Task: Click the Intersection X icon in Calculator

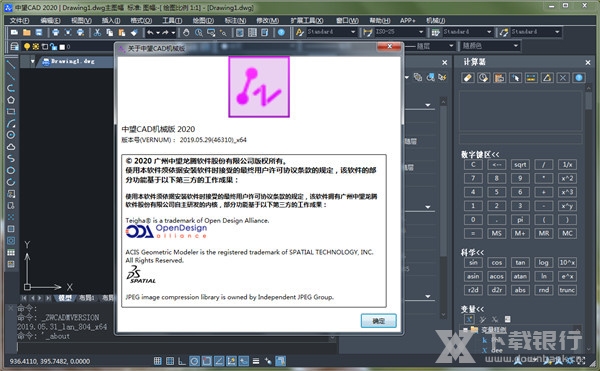Action: pyautogui.click(x=563, y=78)
